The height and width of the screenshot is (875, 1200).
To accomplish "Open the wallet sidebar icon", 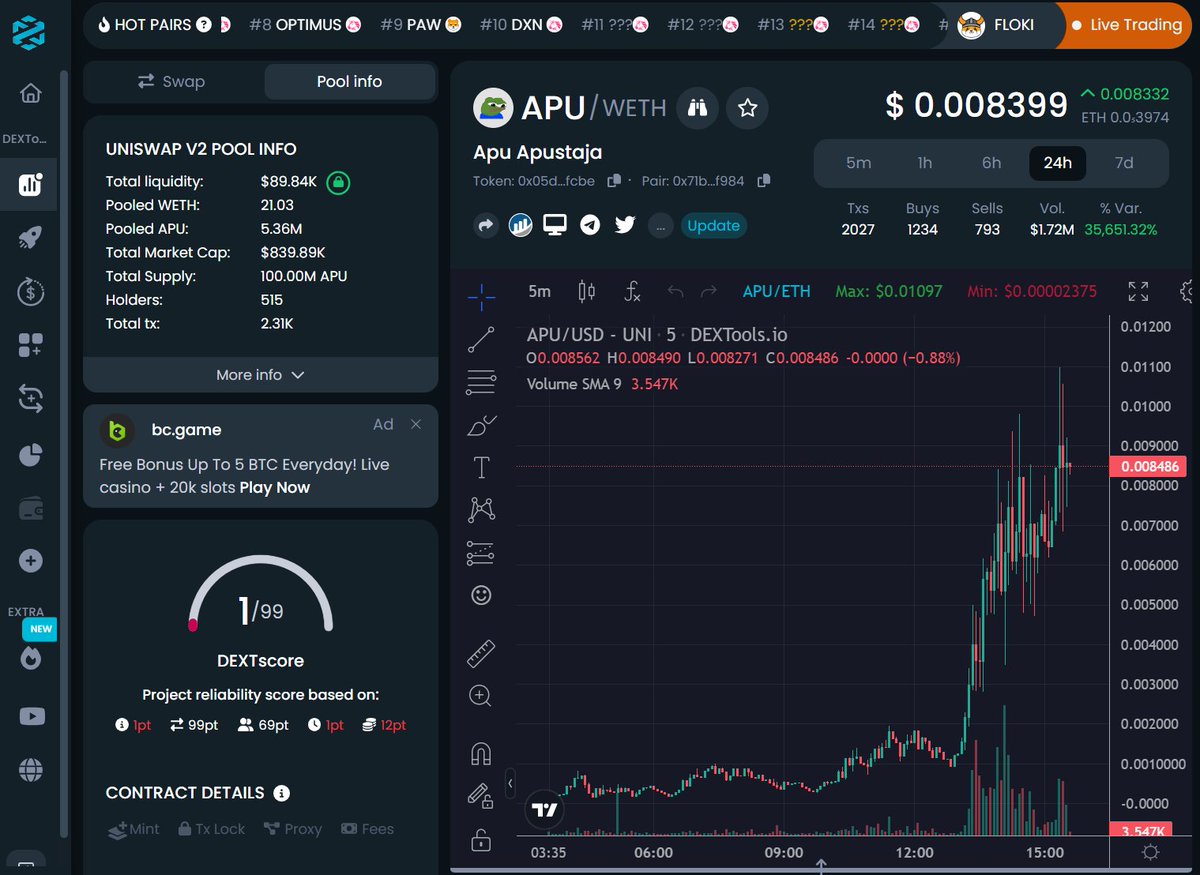I will click(30, 508).
